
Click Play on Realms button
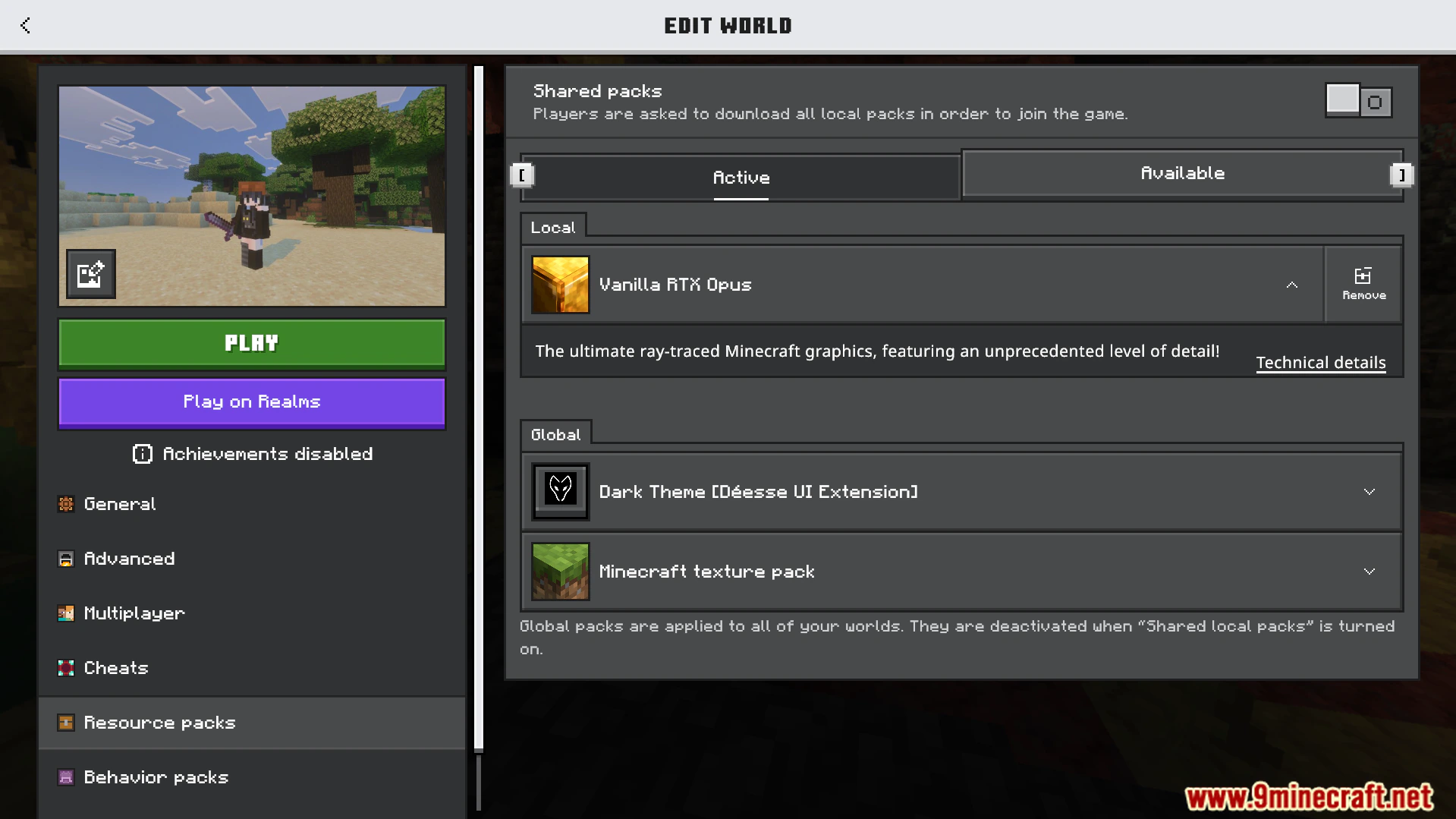pyautogui.click(x=252, y=402)
